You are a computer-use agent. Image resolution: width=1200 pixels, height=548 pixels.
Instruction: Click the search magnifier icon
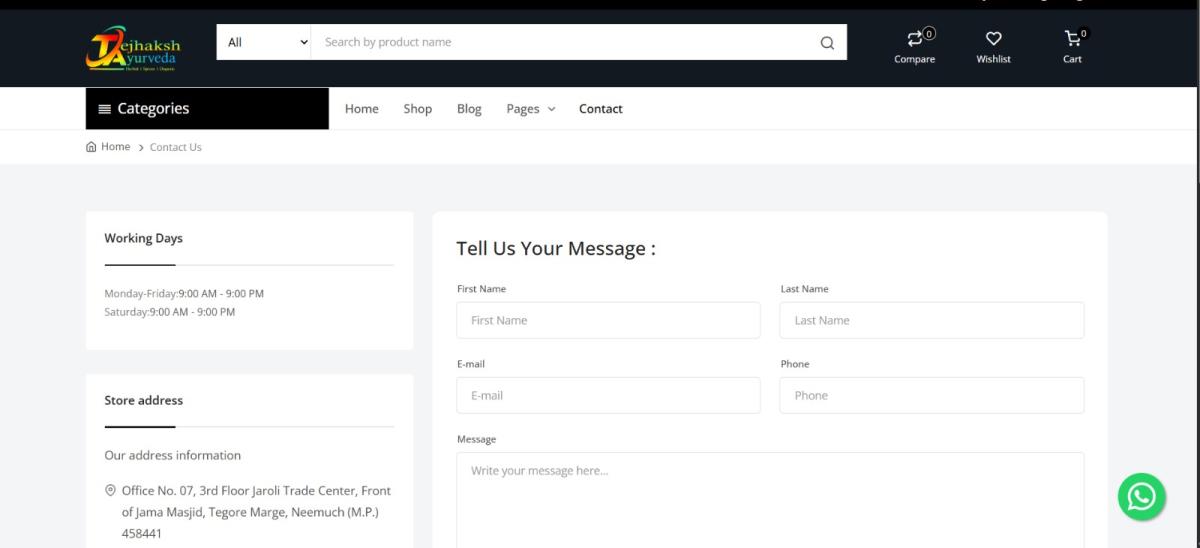pyautogui.click(x=826, y=43)
